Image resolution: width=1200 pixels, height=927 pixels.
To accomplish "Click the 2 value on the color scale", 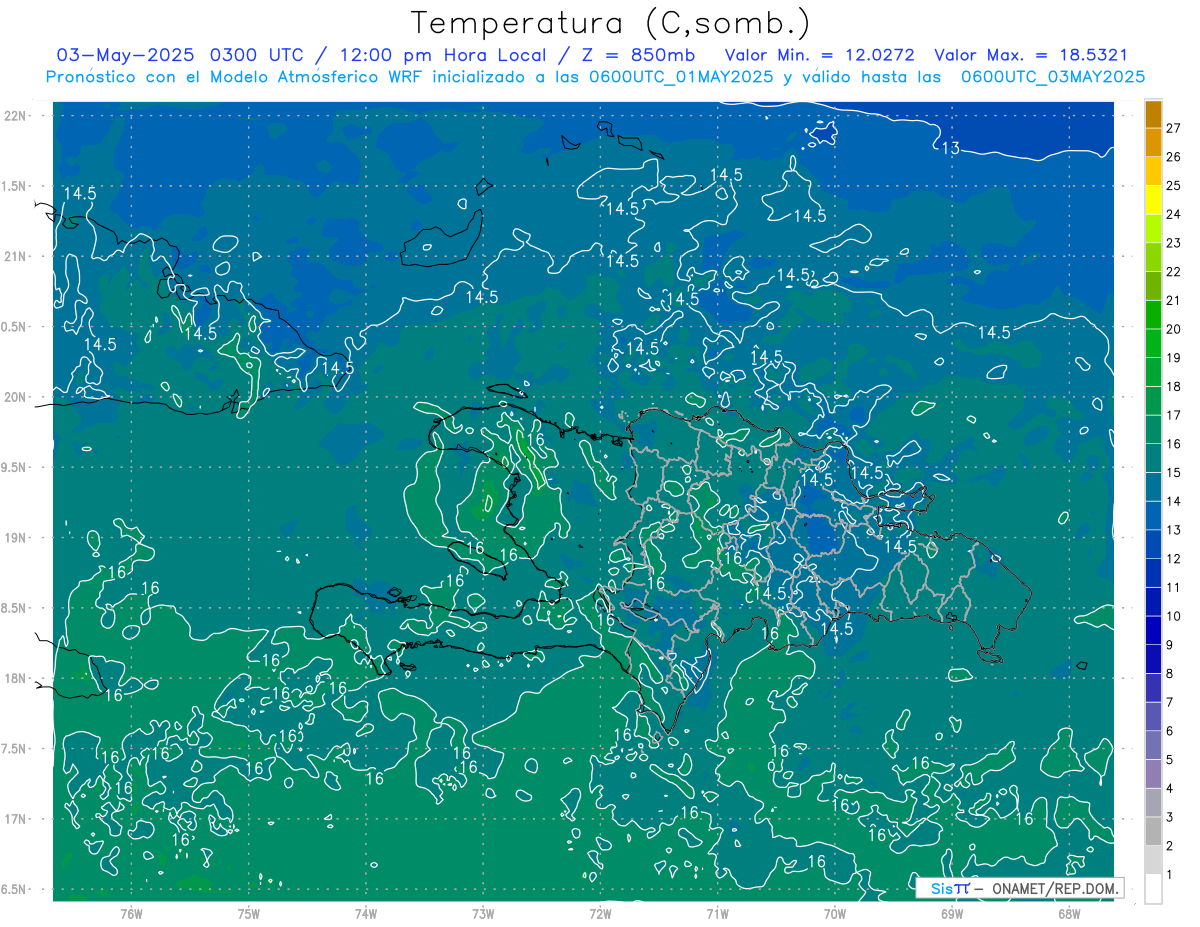I will coord(1169,846).
